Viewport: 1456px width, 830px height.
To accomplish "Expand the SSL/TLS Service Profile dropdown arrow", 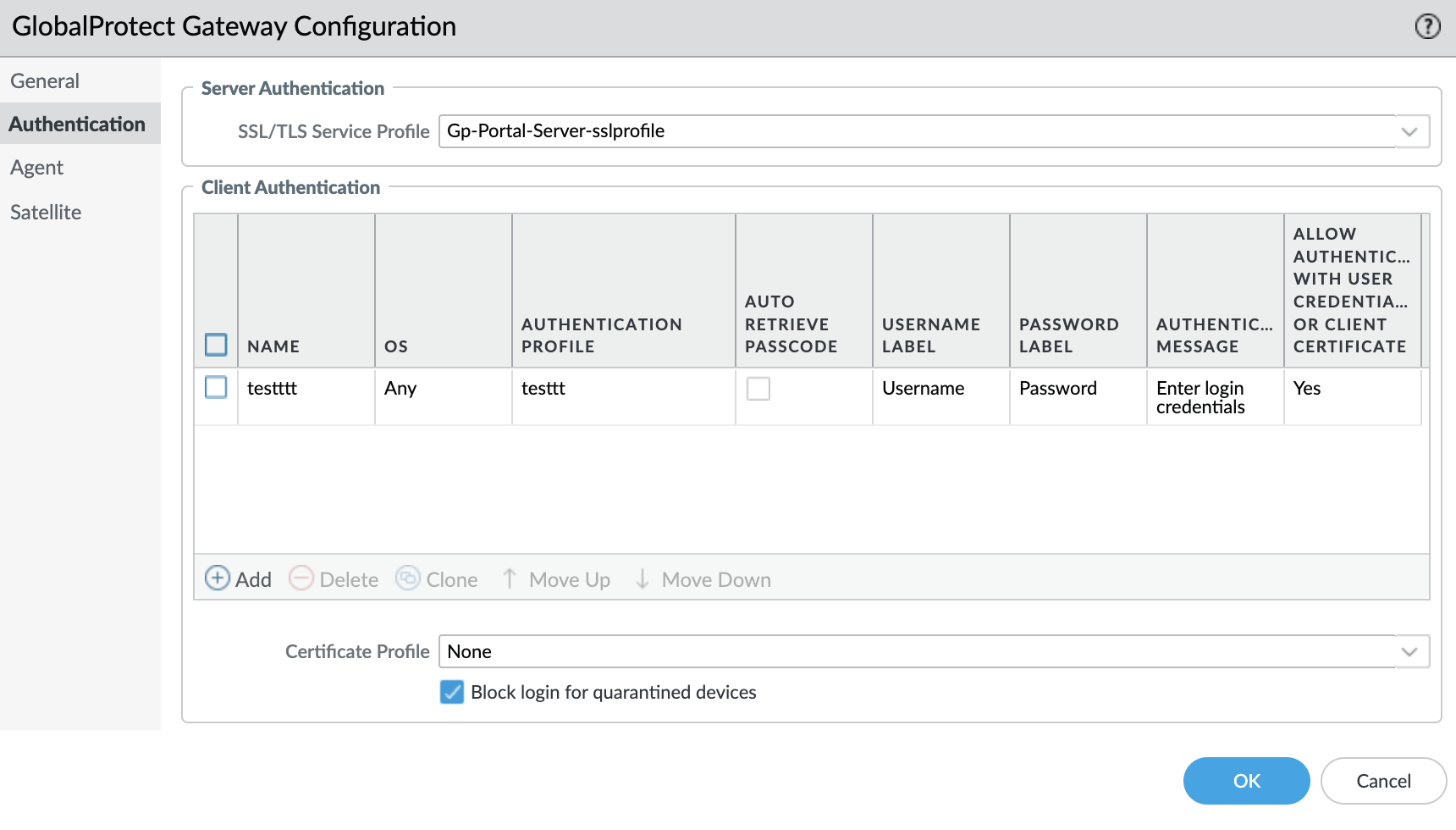I will point(1409,131).
